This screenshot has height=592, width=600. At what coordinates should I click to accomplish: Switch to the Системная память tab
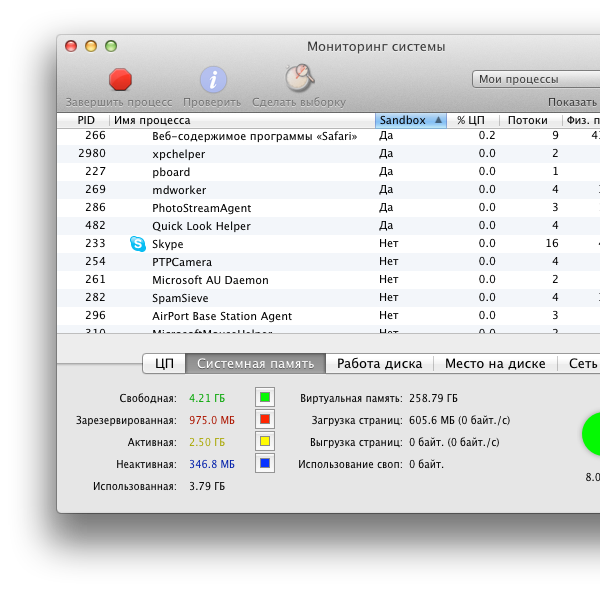coord(256,364)
